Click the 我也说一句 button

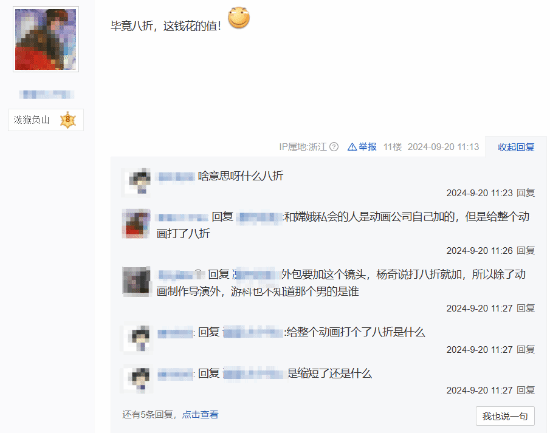click(x=505, y=416)
